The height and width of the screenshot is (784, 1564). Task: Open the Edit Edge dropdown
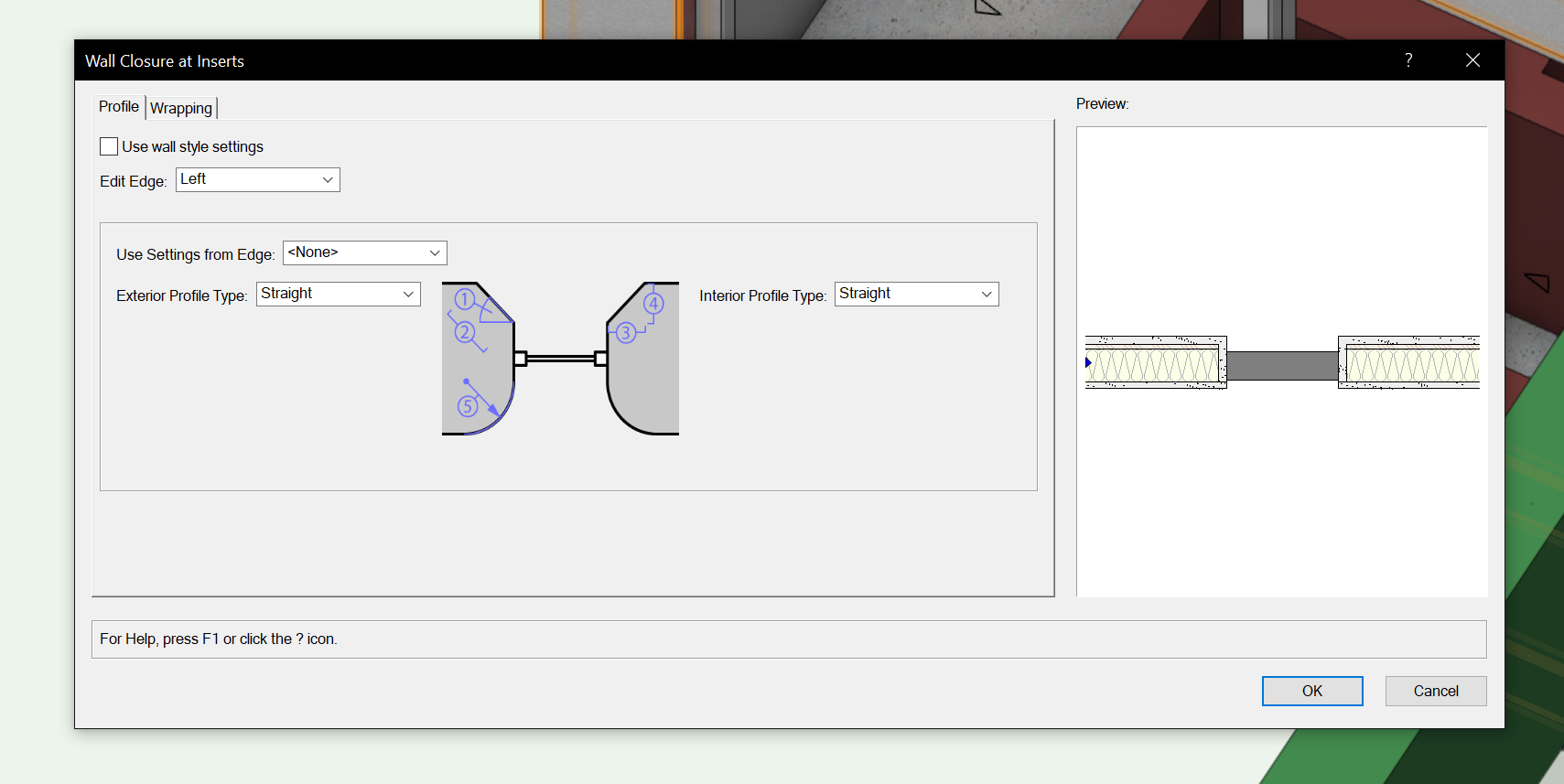(257, 180)
